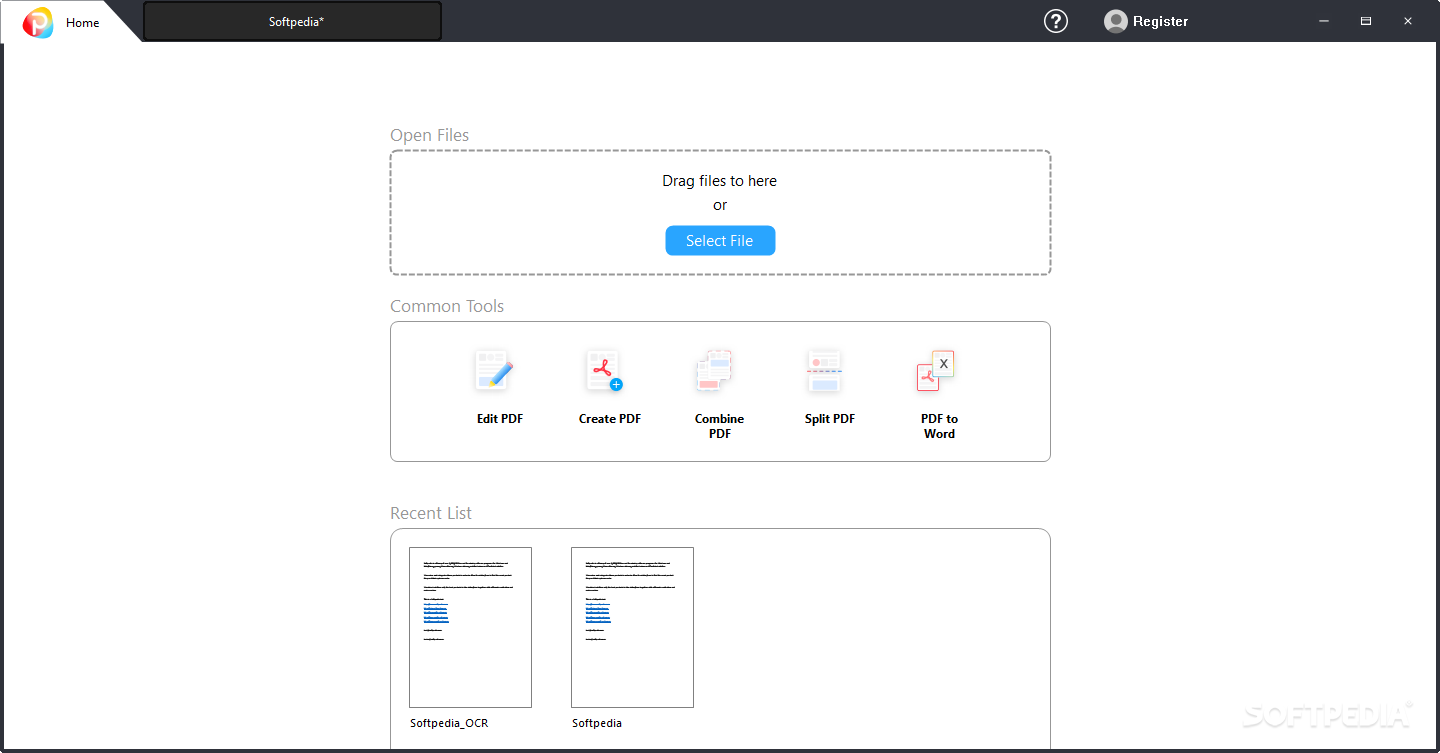Open the Softpedia_OCR recent thumbnail
Viewport: 1440px width, 753px height.
click(x=470, y=627)
